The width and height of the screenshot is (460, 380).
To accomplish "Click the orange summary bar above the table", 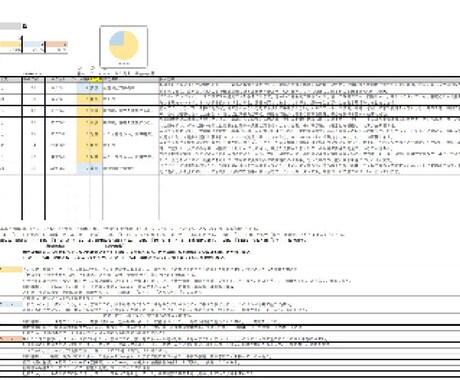I will tap(57, 44).
